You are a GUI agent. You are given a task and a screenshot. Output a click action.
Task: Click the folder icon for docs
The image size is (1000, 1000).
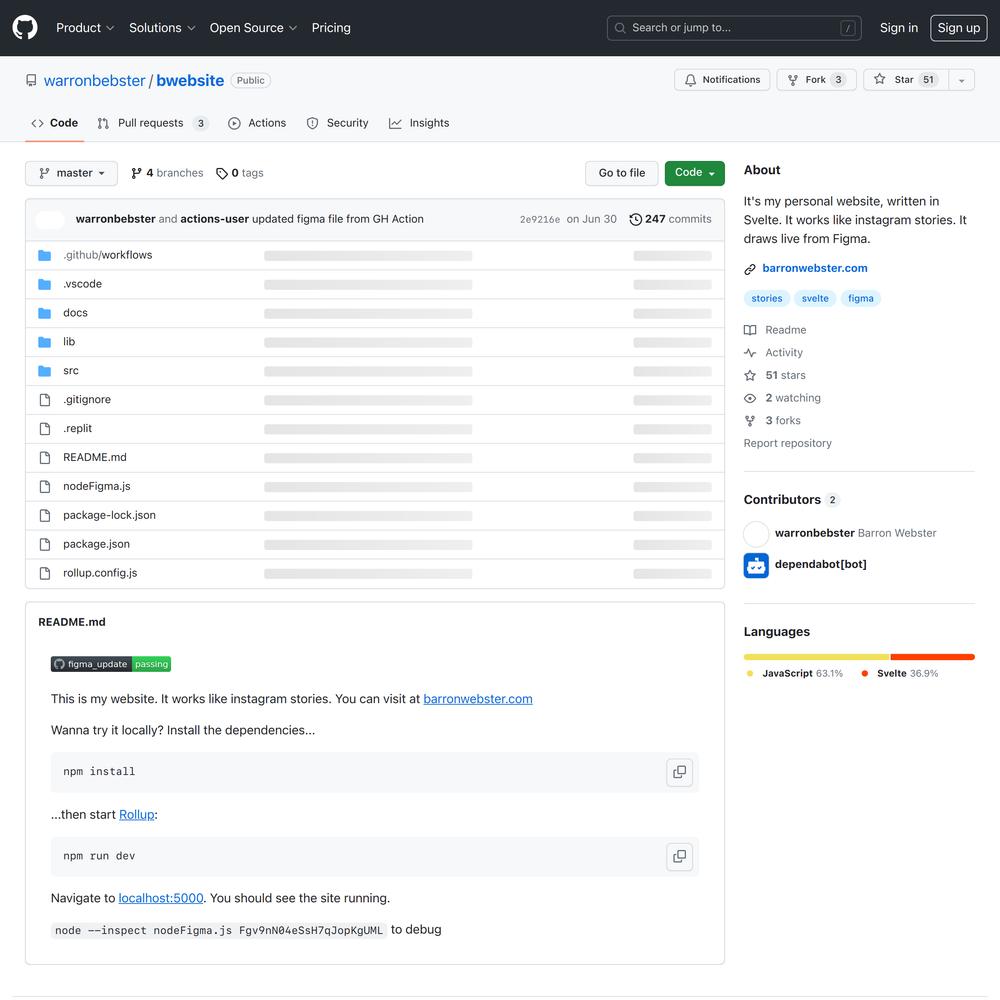45,313
